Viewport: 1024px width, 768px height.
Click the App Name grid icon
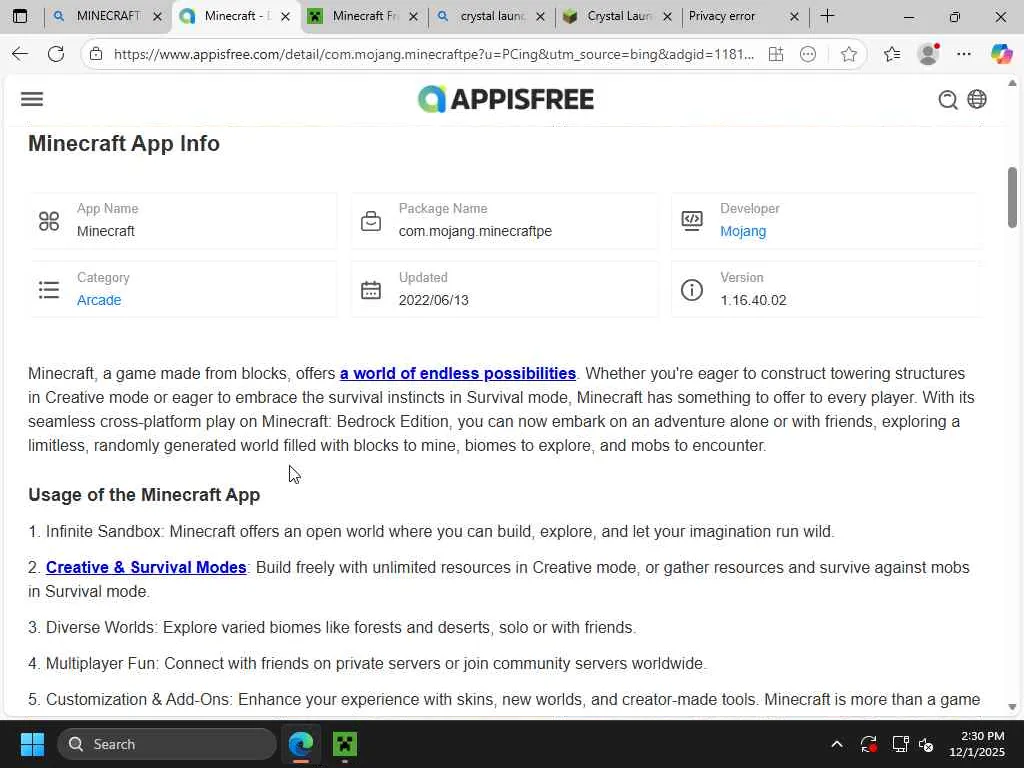49,221
